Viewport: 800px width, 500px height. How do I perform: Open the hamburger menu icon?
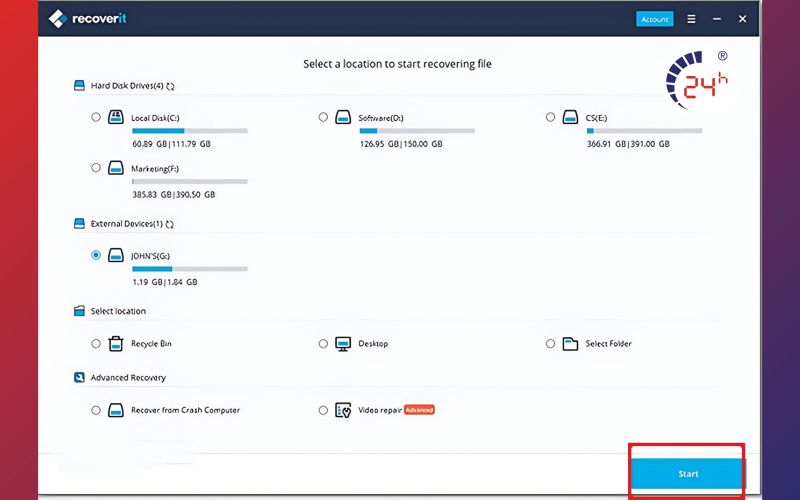click(x=691, y=19)
